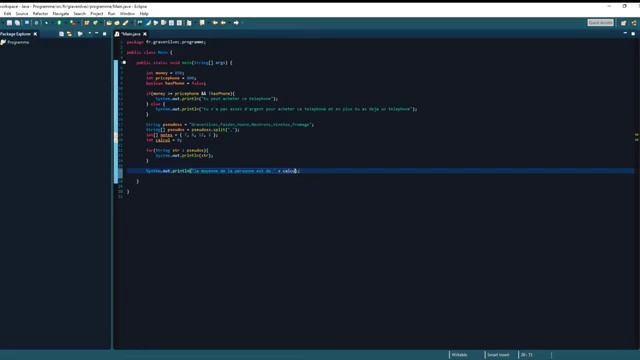Click the warning marker beside the notes line

click(116, 135)
